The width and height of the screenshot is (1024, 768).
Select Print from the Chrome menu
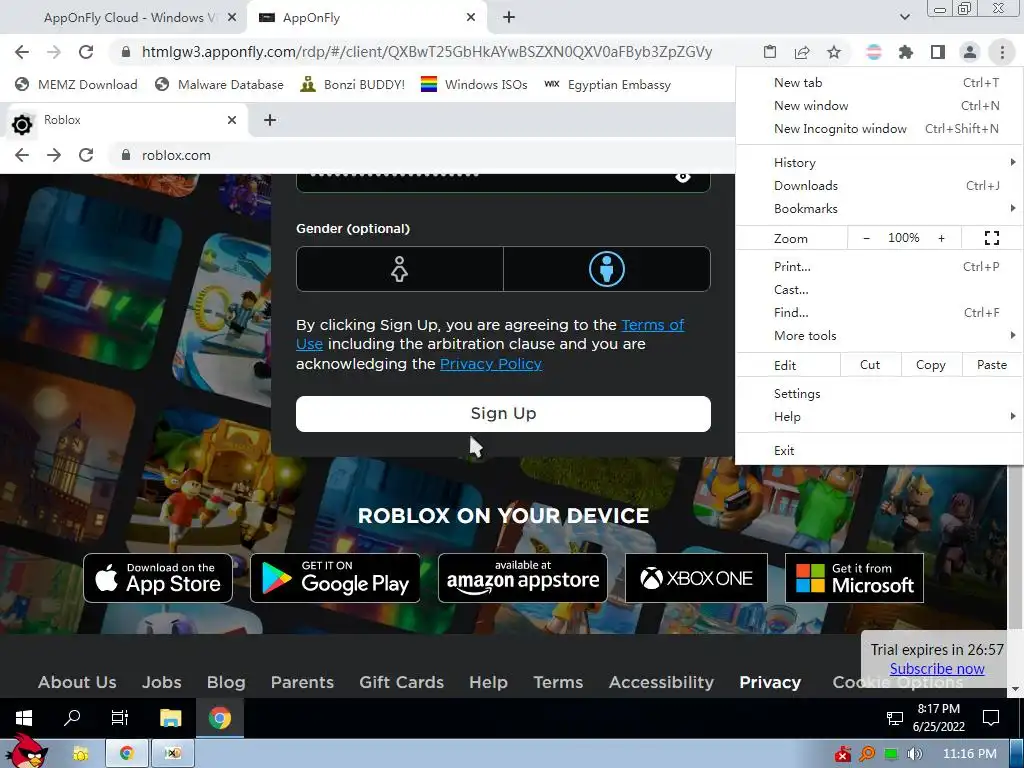[x=879, y=266]
